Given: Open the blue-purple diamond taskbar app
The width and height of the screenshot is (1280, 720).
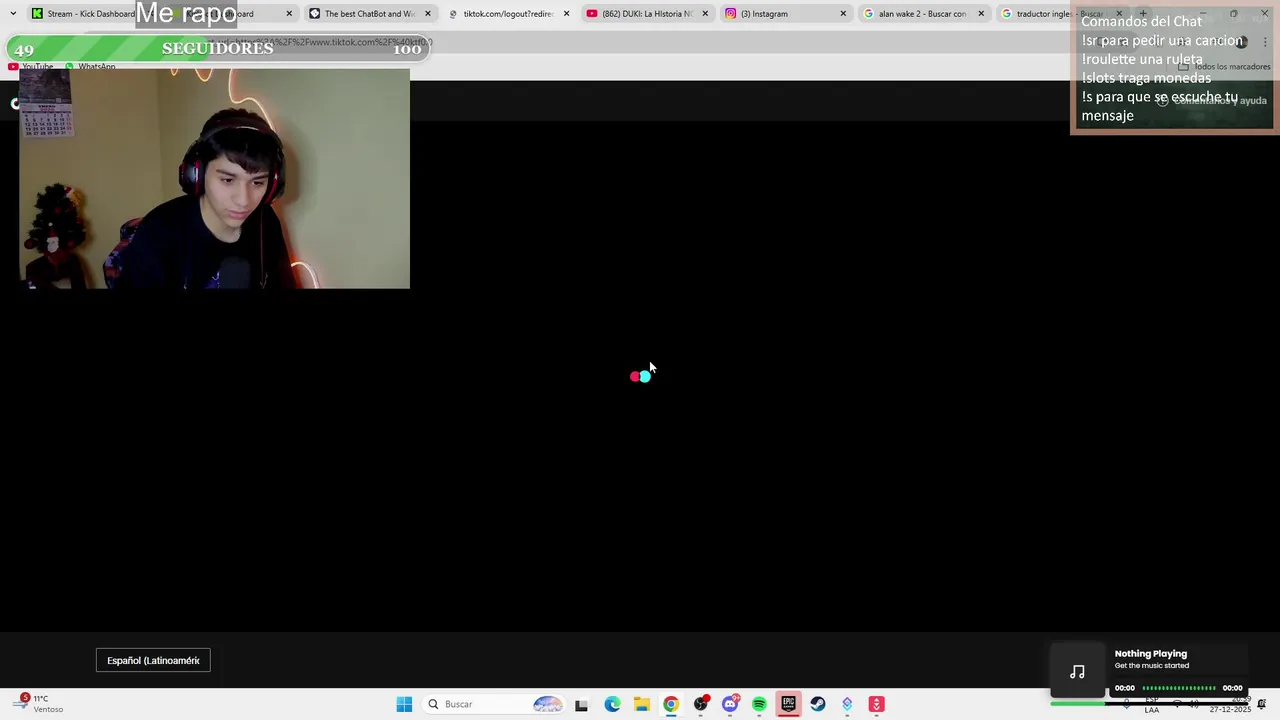Looking at the screenshot, I should pyautogui.click(x=847, y=704).
